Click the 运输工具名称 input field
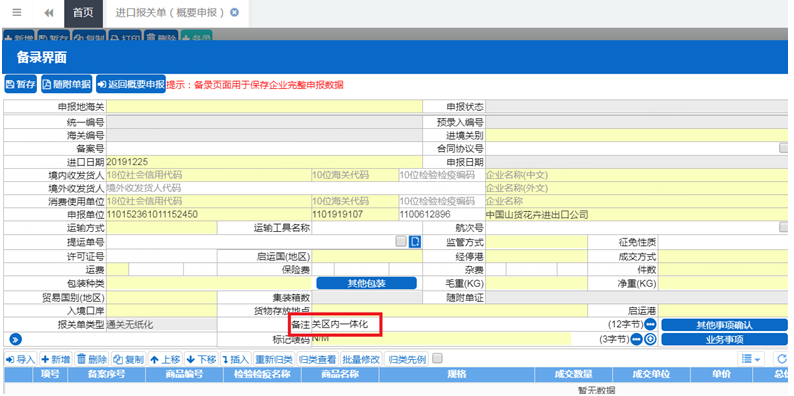Screen dimensions: 794x396 point(367,228)
